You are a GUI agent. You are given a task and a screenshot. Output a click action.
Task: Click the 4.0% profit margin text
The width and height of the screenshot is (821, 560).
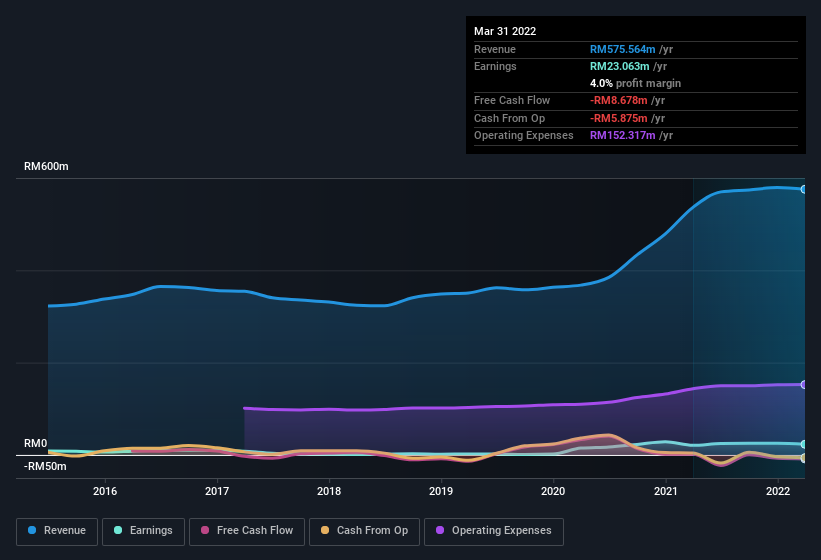(x=635, y=83)
